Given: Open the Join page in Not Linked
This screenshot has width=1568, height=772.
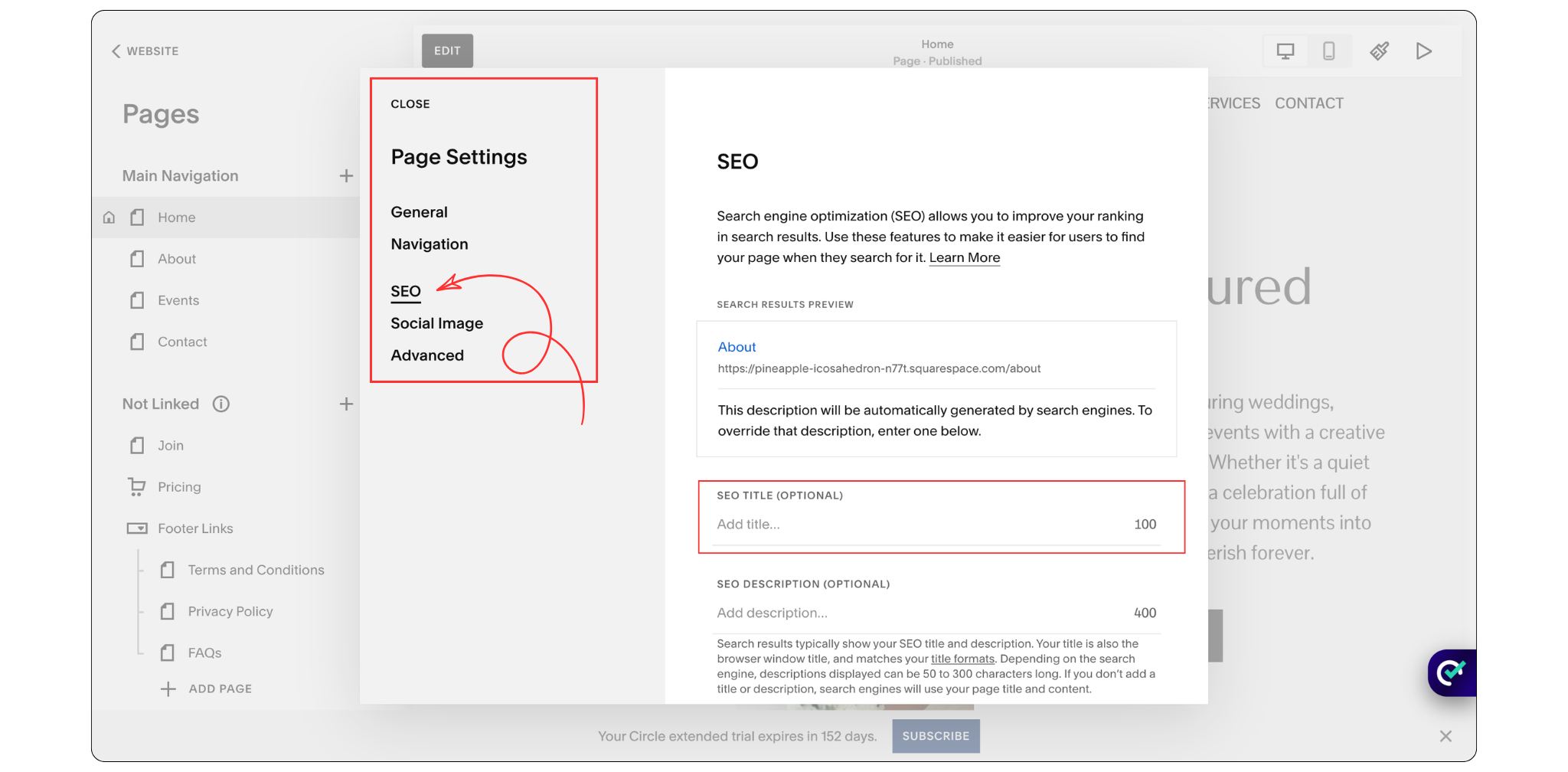Looking at the screenshot, I should click(171, 446).
